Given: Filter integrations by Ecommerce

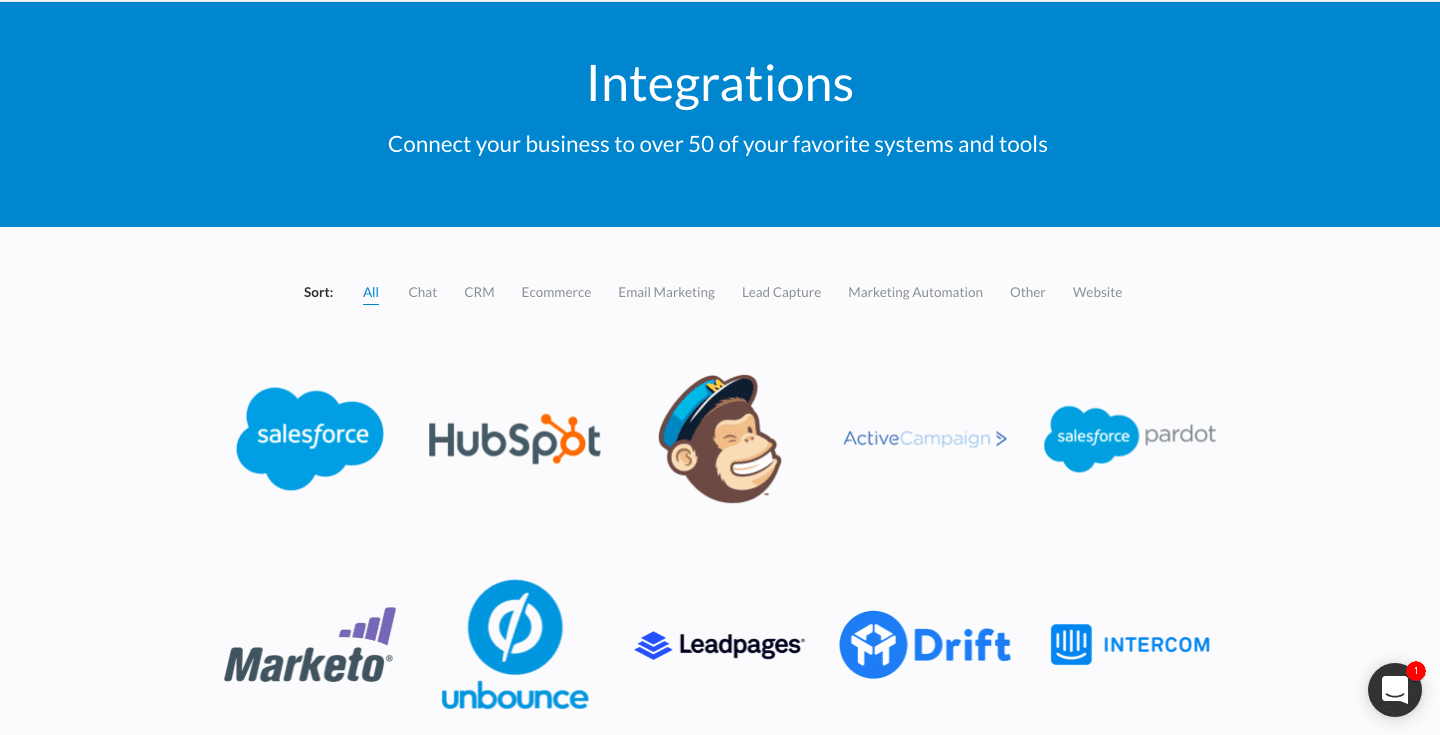Looking at the screenshot, I should coord(556,292).
